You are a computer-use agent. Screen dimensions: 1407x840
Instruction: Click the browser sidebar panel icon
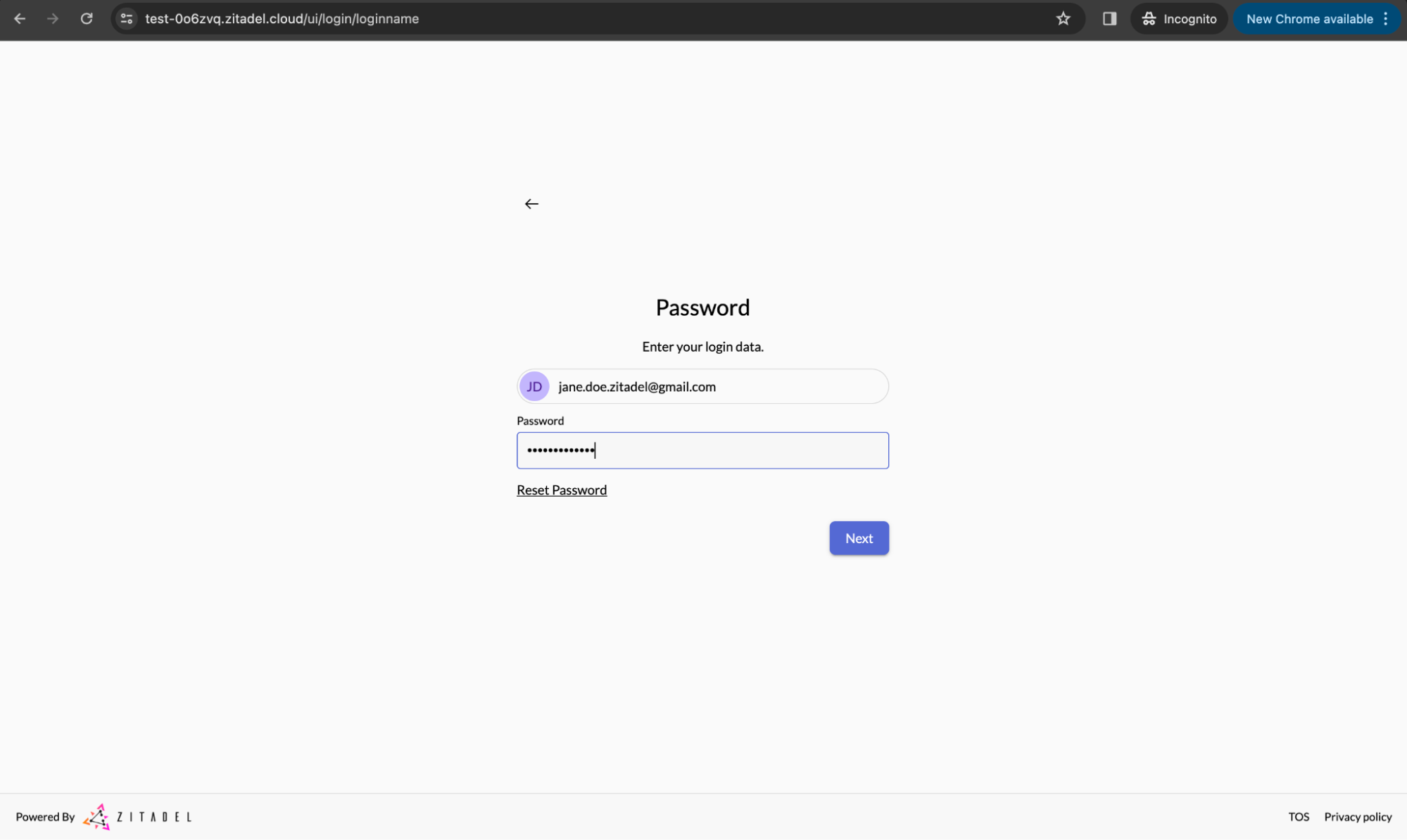[x=1109, y=19]
